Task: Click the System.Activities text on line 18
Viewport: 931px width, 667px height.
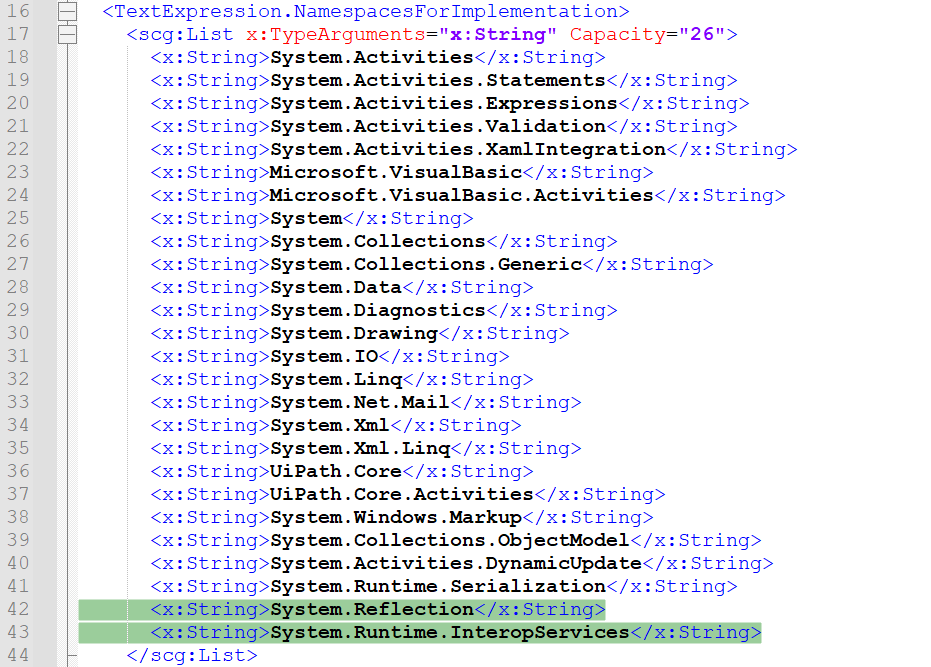Action: coord(372,57)
